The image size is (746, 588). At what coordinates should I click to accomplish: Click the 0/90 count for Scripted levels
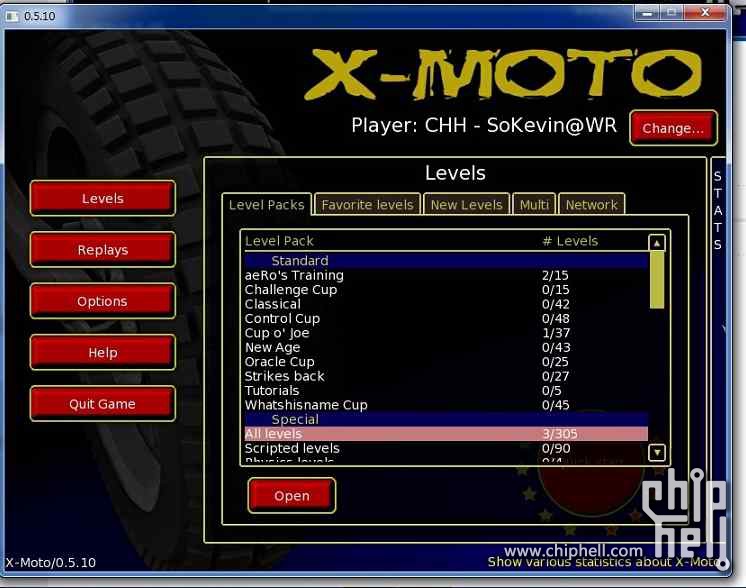[556, 448]
